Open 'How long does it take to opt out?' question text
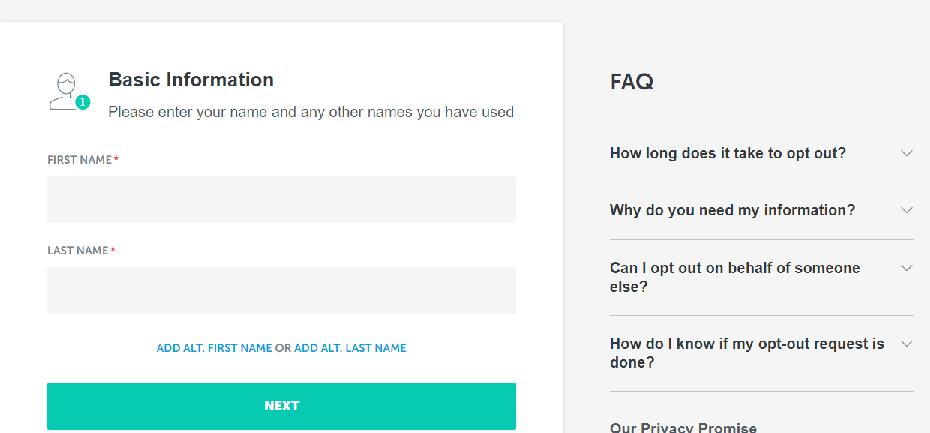Image resolution: width=930 pixels, height=433 pixels. (x=728, y=153)
